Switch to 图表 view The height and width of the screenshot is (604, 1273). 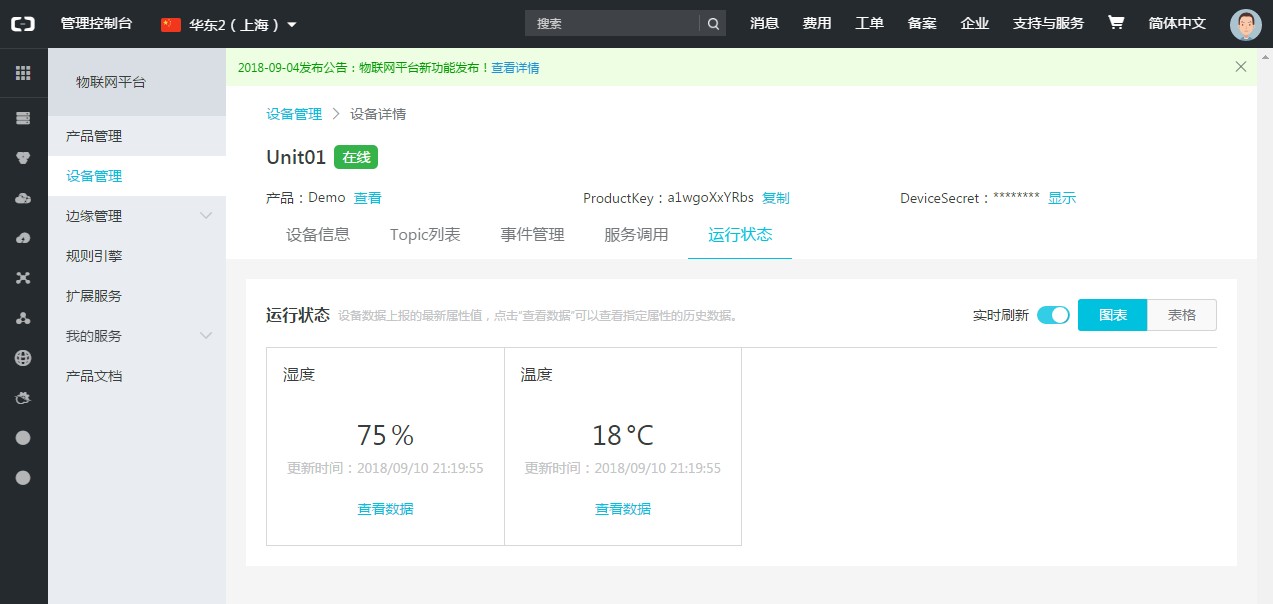(1112, 315)
